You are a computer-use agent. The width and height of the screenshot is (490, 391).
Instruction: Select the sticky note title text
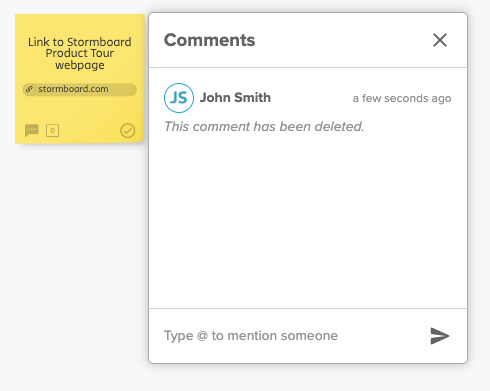80,53
